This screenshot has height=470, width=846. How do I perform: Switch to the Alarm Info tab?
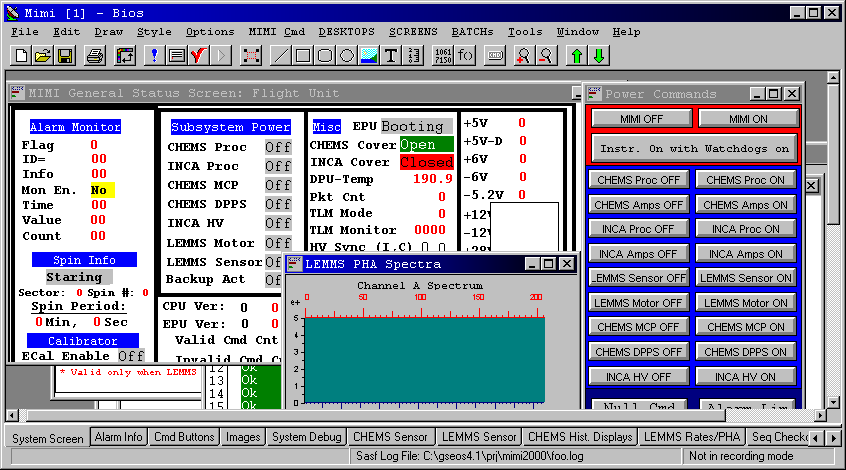tap(118, 437)
